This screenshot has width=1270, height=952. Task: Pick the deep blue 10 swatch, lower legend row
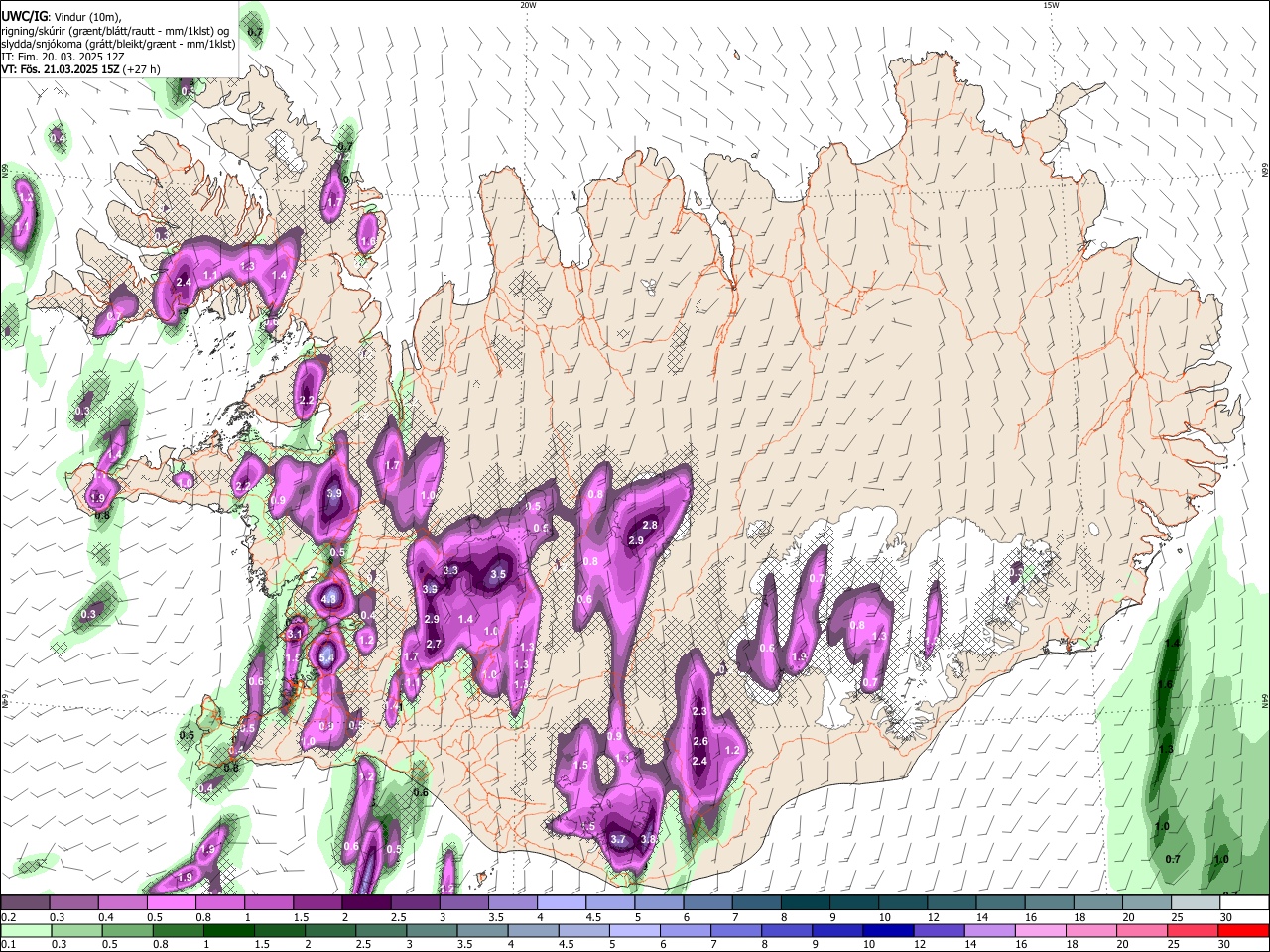pyautogui.click(x=886, y=931)
